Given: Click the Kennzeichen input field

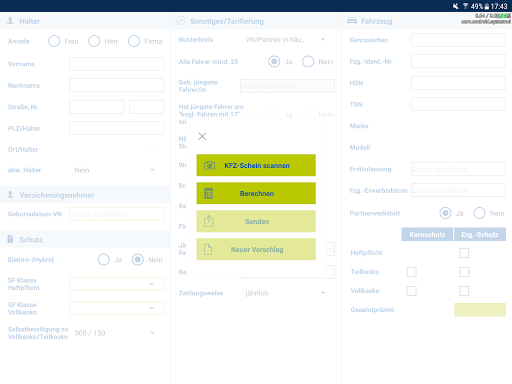Looking at the screenshot, I should [x=458, y=40].
